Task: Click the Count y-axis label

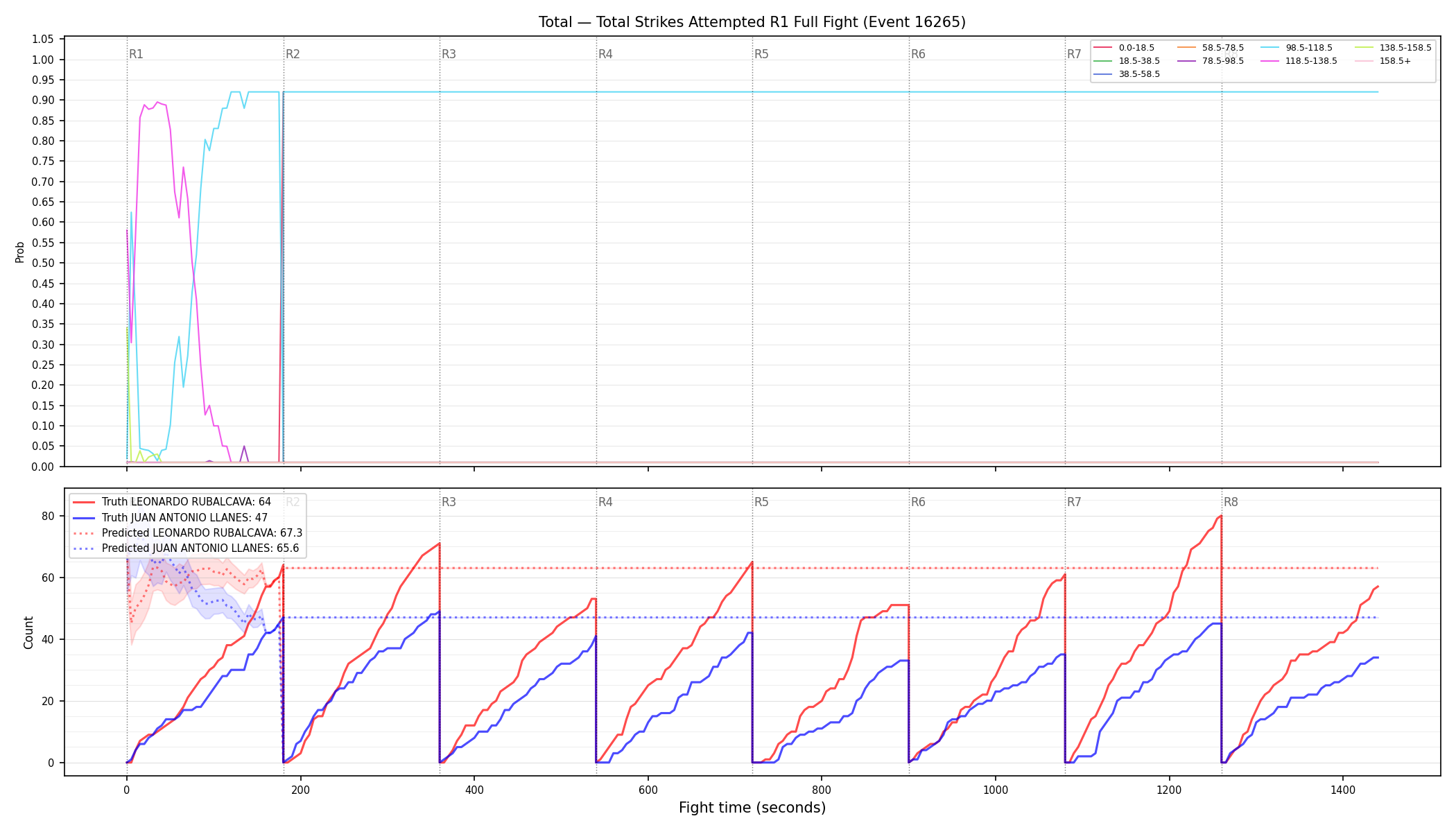Action: coord(28,632)
